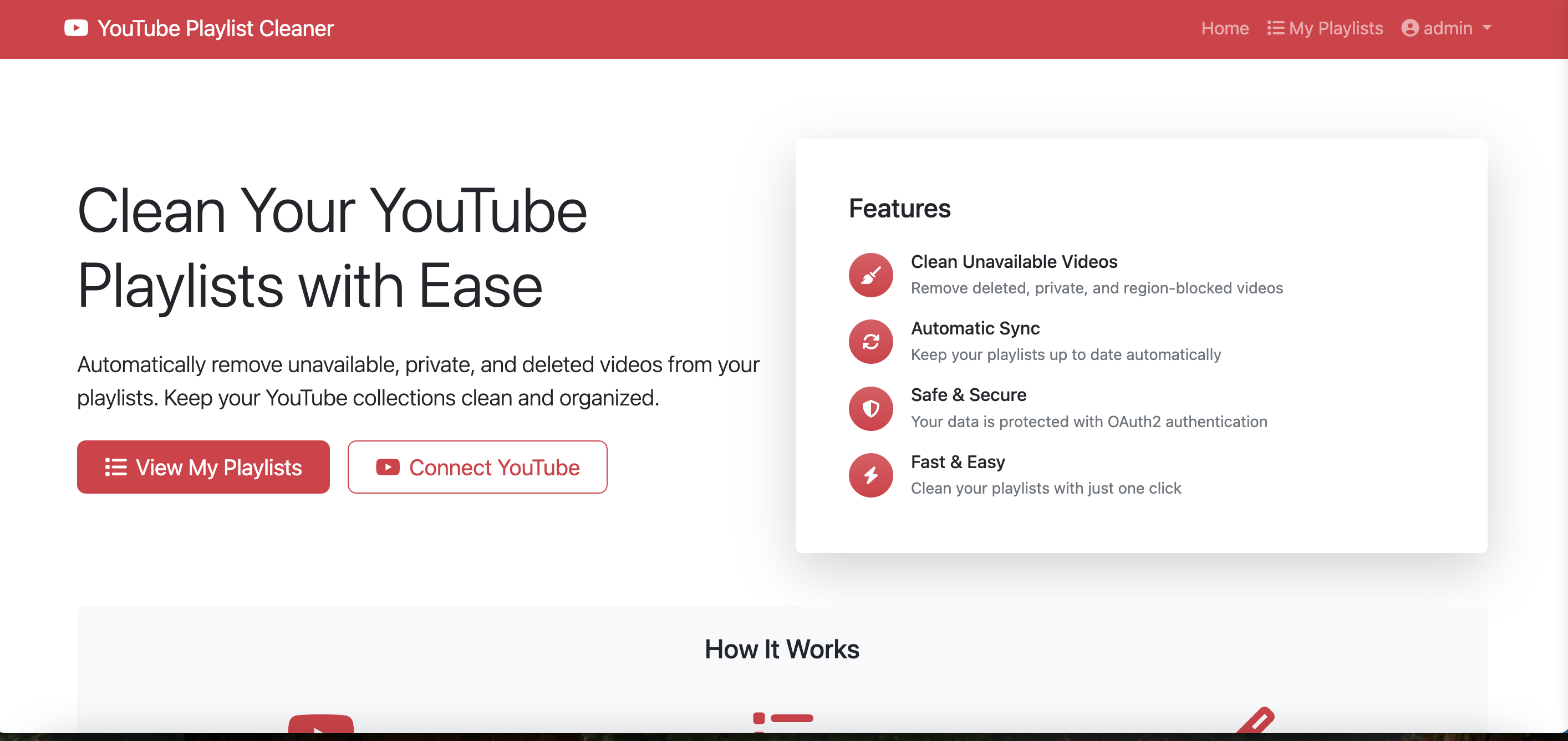Click "Clean your playlists with just one click"

(x=1045, y=488)
